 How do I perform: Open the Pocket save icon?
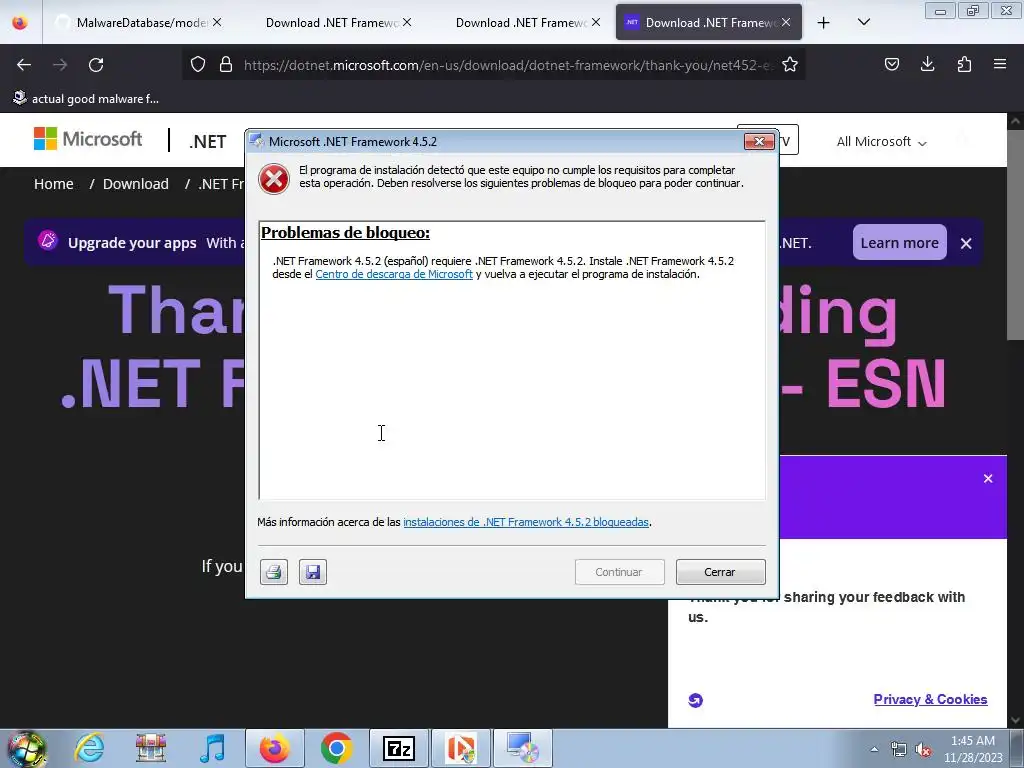coord(891,64)
